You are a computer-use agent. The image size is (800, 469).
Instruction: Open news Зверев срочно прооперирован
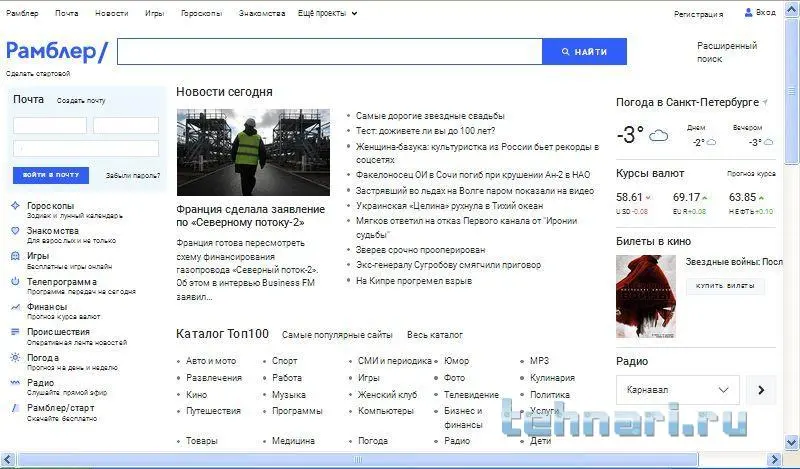point(420,250)
